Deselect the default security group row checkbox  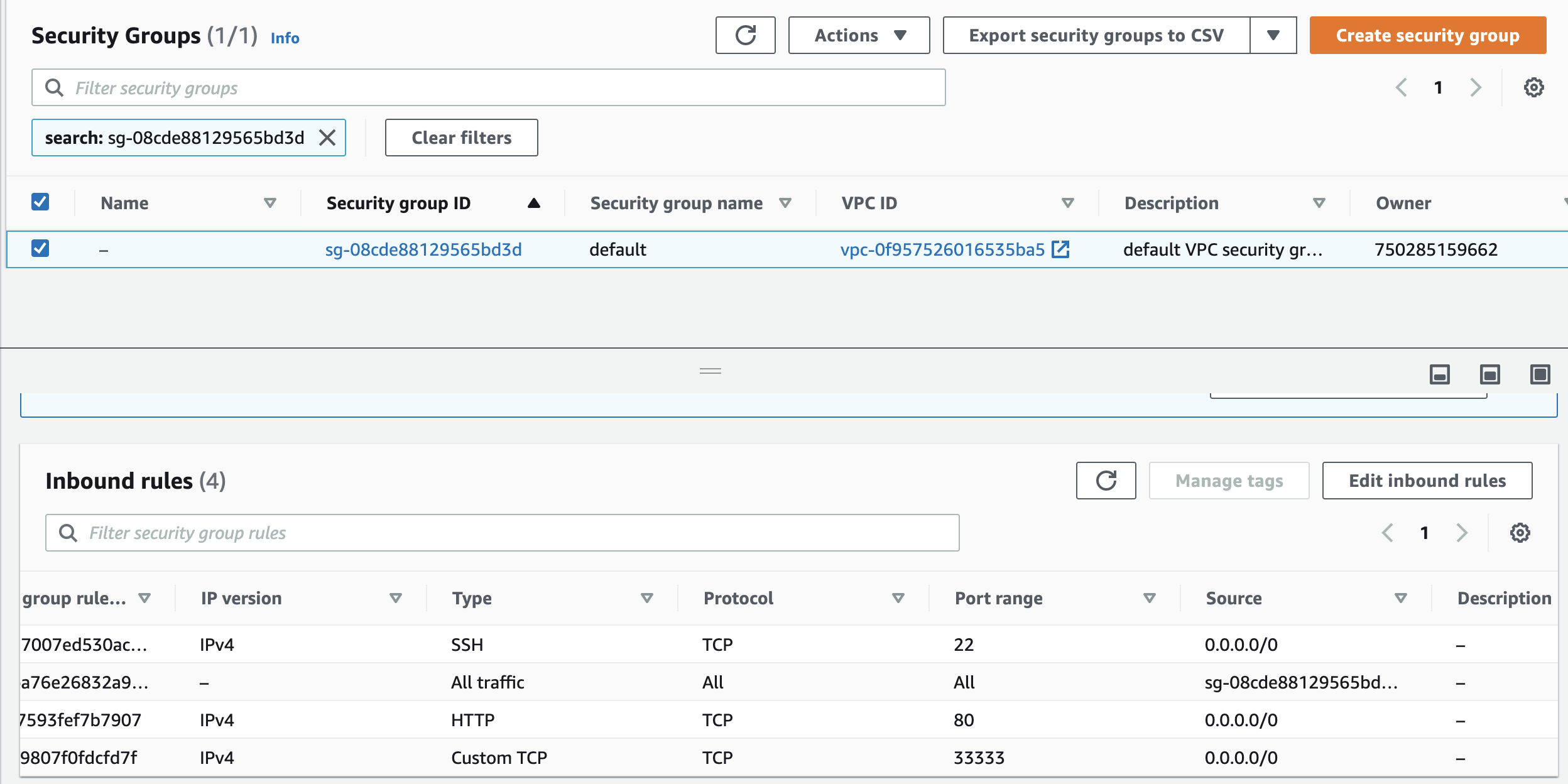(40, 249)
